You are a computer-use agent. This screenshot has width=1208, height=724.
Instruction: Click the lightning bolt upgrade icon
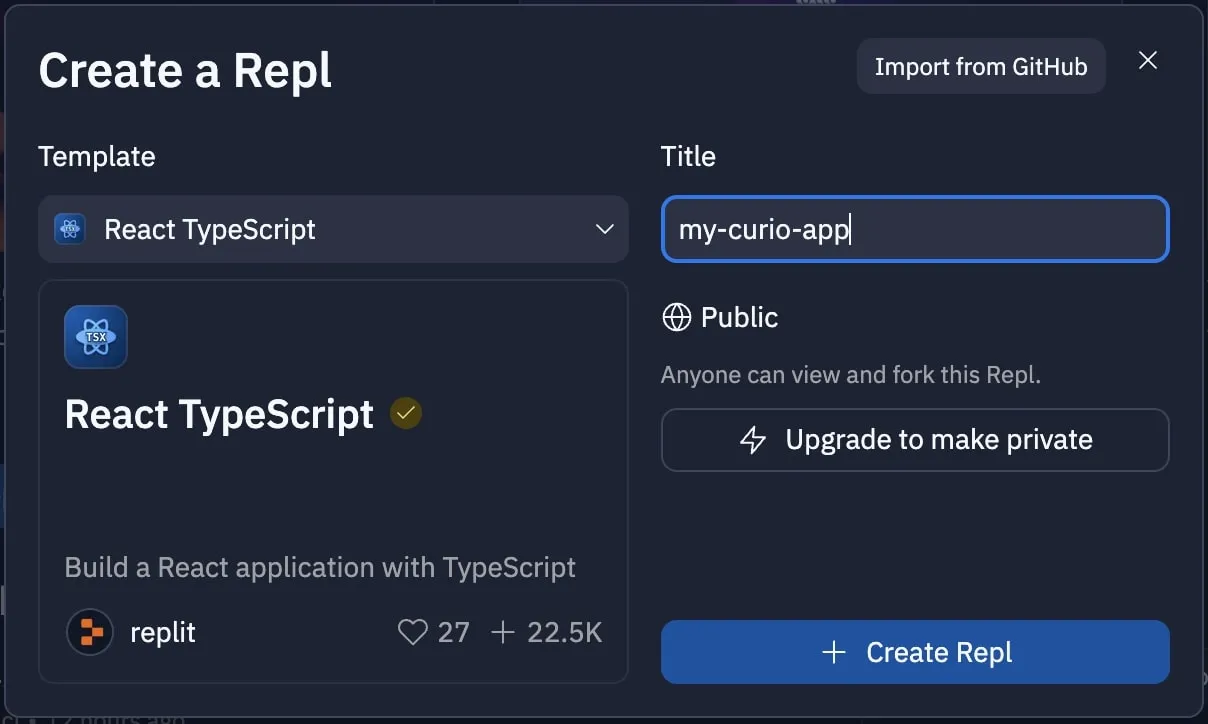[752, 440]
